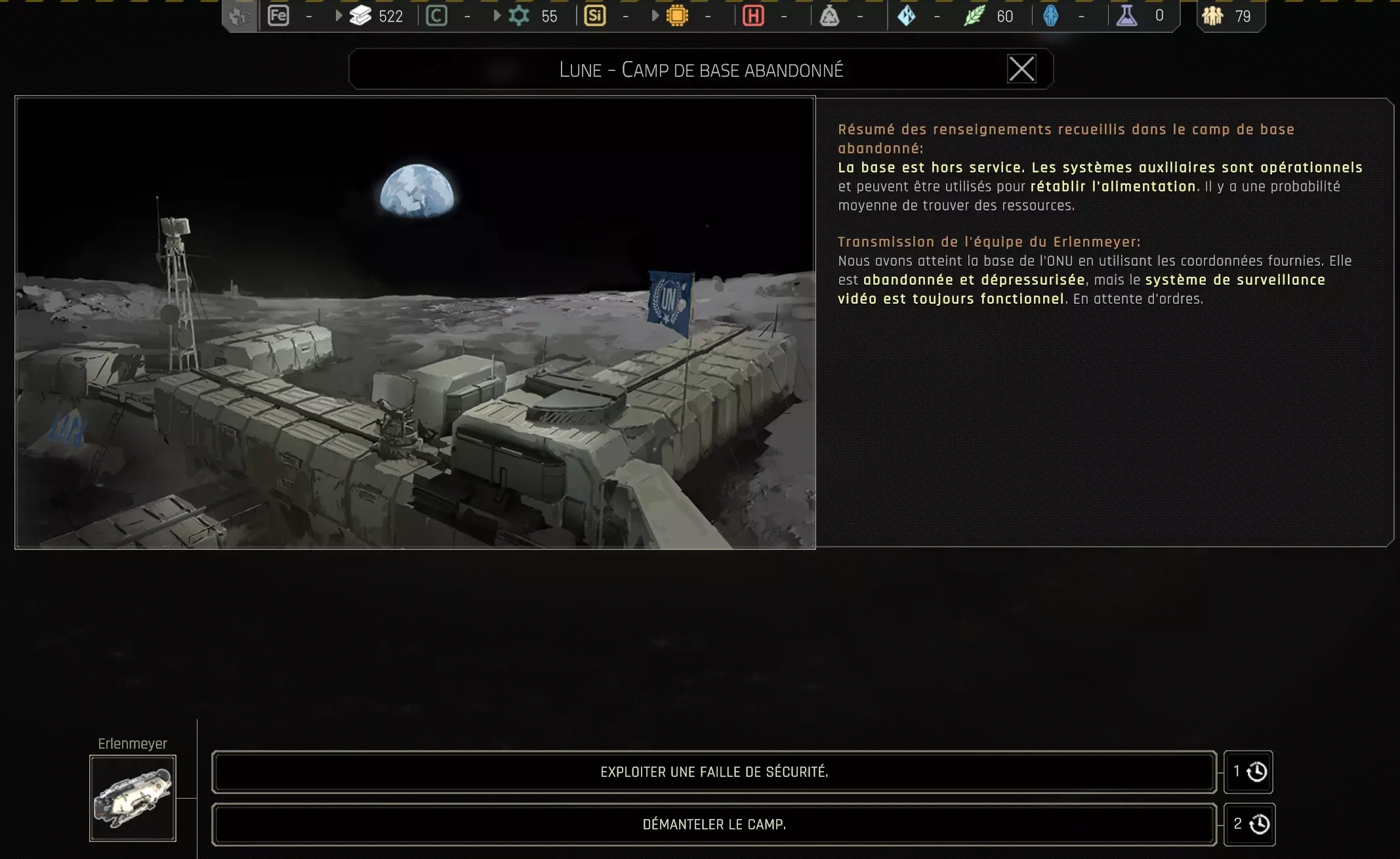Click the recycling waste pile icon
Viewport: 1400px width, 859px height.
[829, 16]
